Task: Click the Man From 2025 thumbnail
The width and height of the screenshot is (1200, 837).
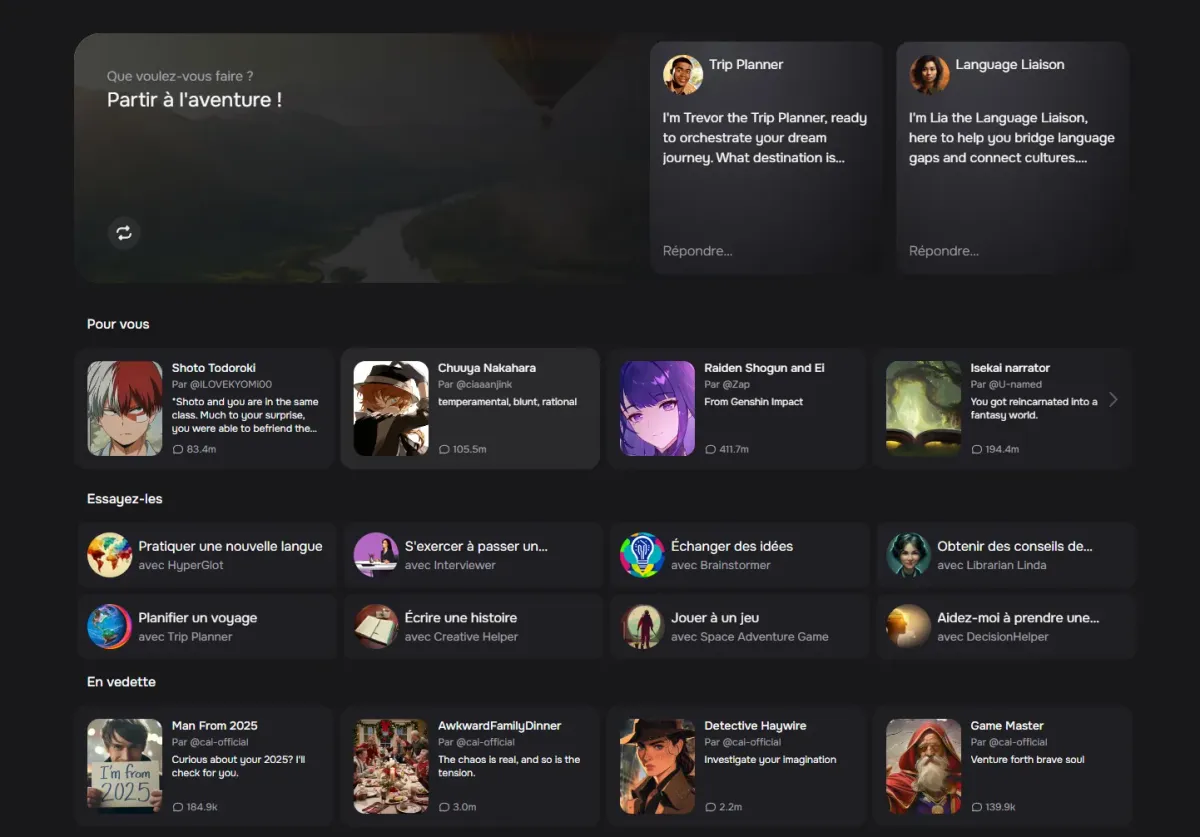Action: (124, 765)
